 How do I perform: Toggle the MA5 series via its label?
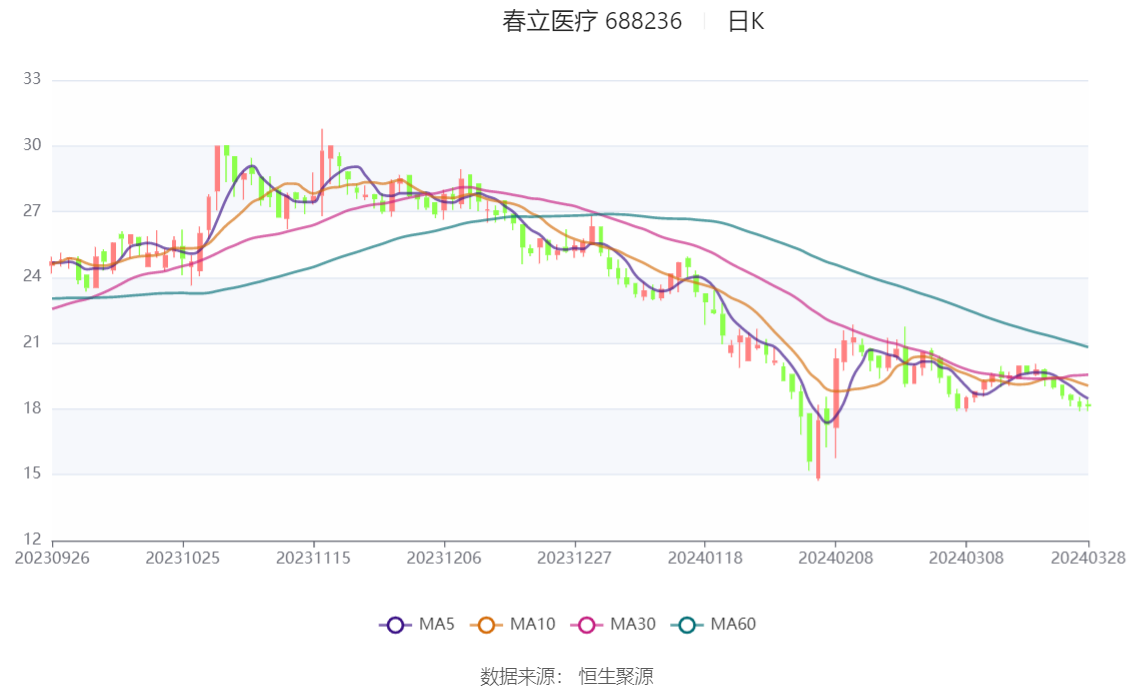(437, 624)
